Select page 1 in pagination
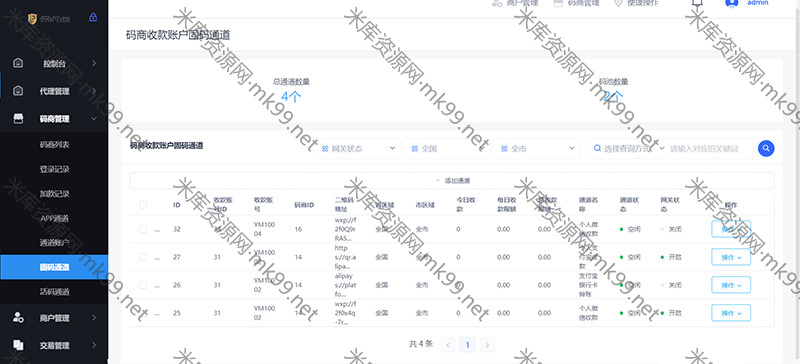The width and height of the screenshot is (800, 364). click(467, 345)
